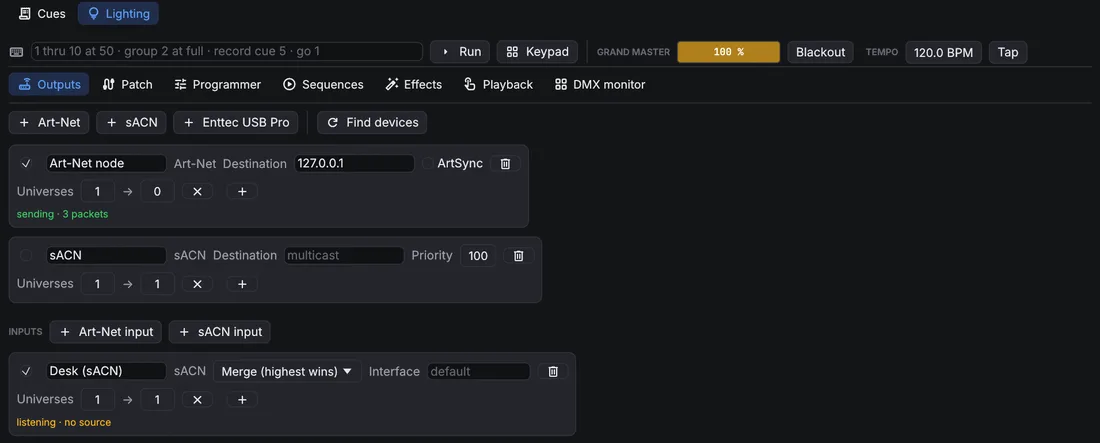
Task: Add universe mapping to Art-Net node
Action: [x=242, y=192]
